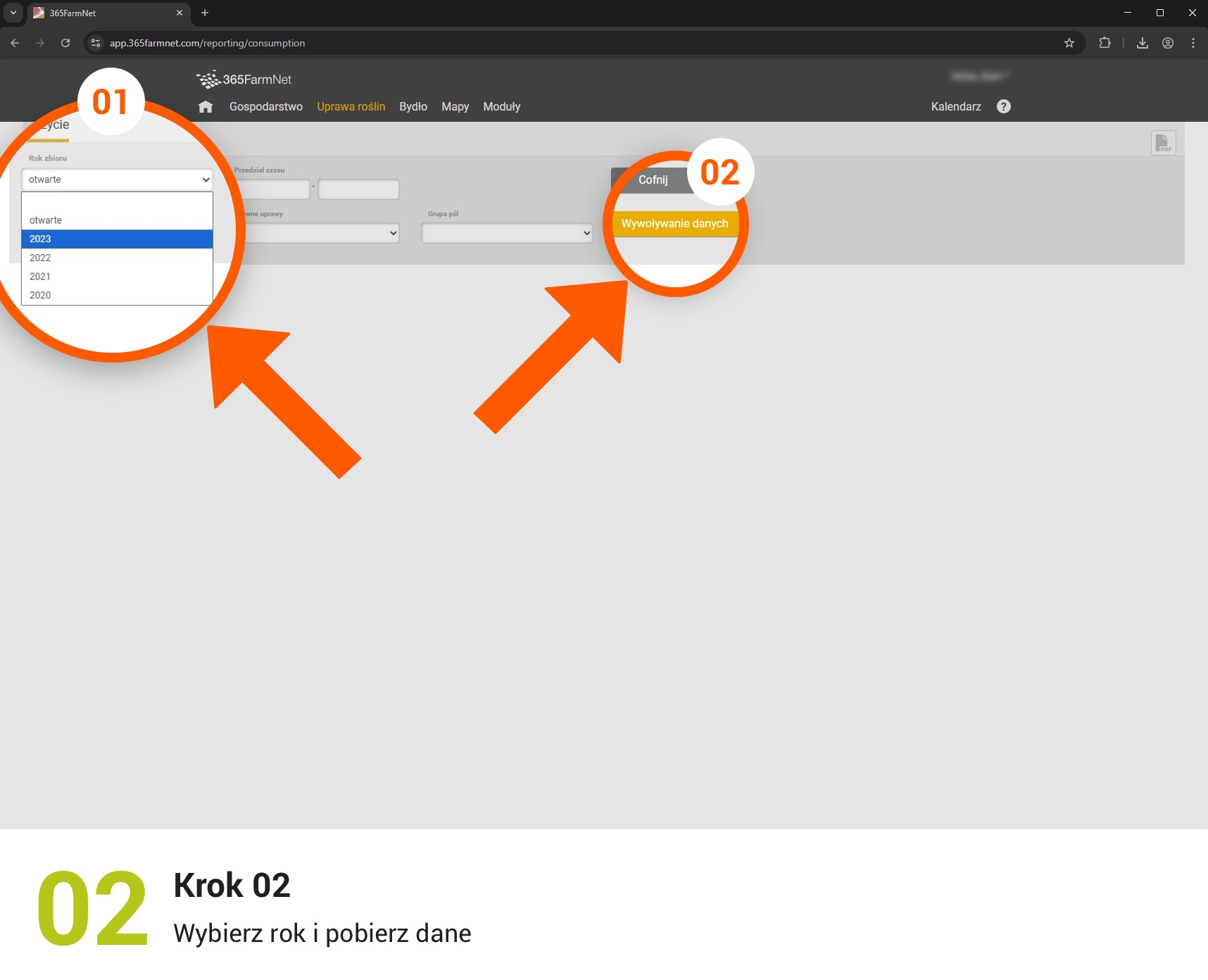Expand the Grupa pól dropdown
Image resolution: width=1208 pixels, height=980 pixels.
click(507, 233)
